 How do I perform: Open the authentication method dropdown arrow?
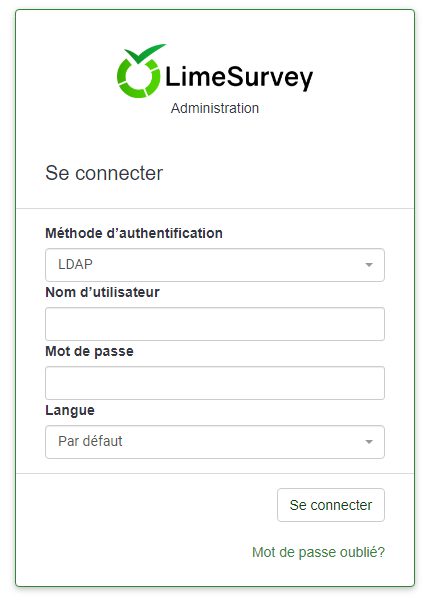[x=369, y=265]
